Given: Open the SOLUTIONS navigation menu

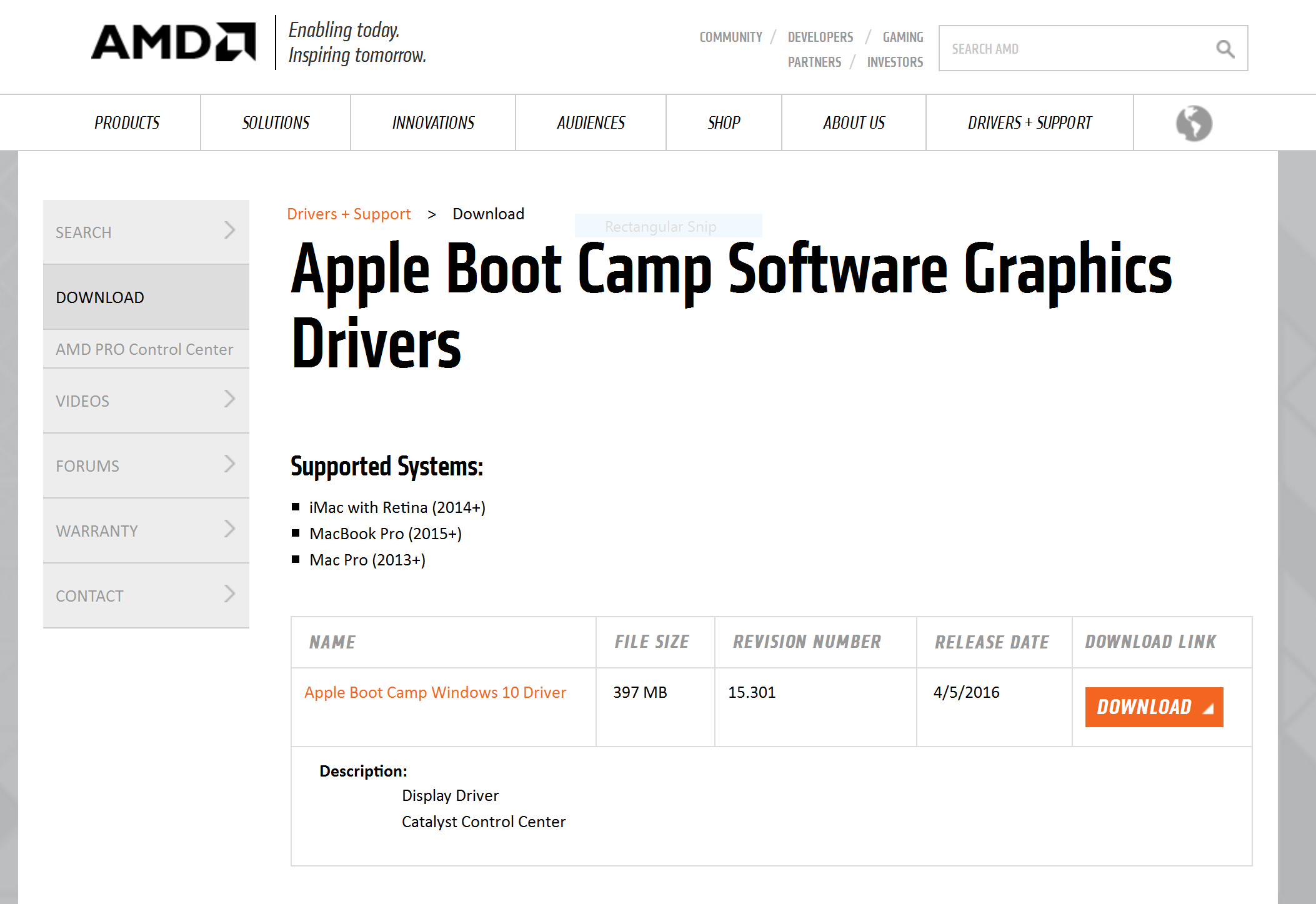Looking at the screenshot, I should click(276, 123).
